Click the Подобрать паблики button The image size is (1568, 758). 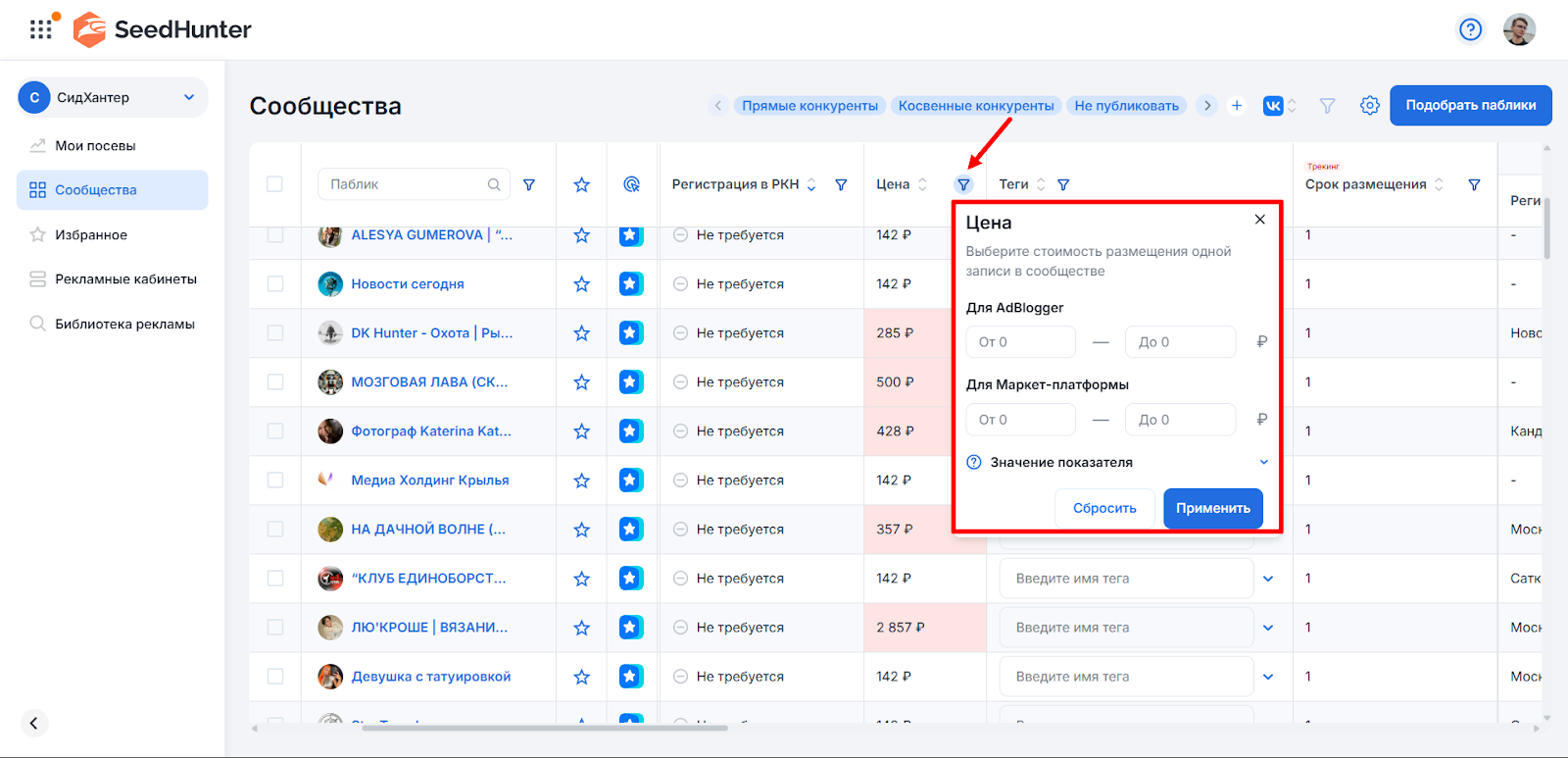coord(1470,106)
